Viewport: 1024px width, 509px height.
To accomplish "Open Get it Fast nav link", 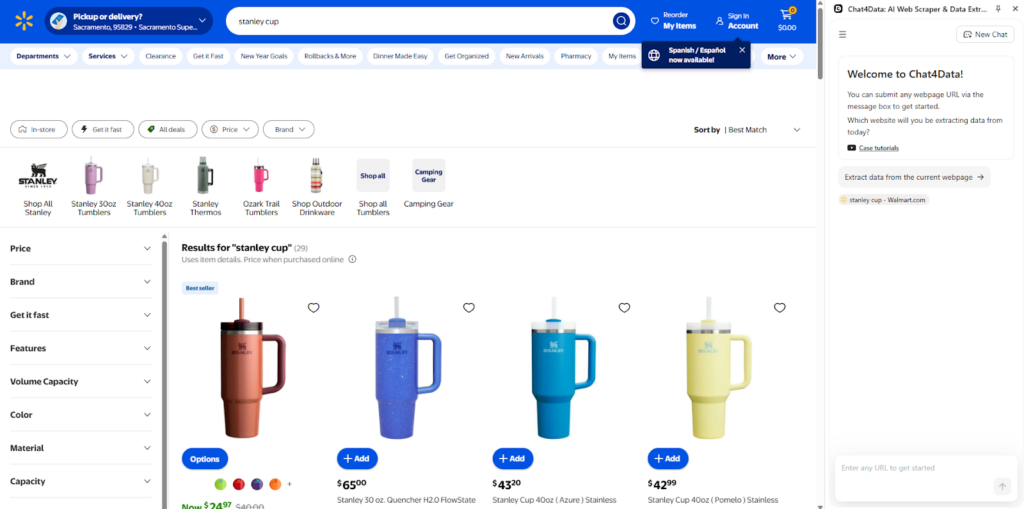I will point(208,56).
